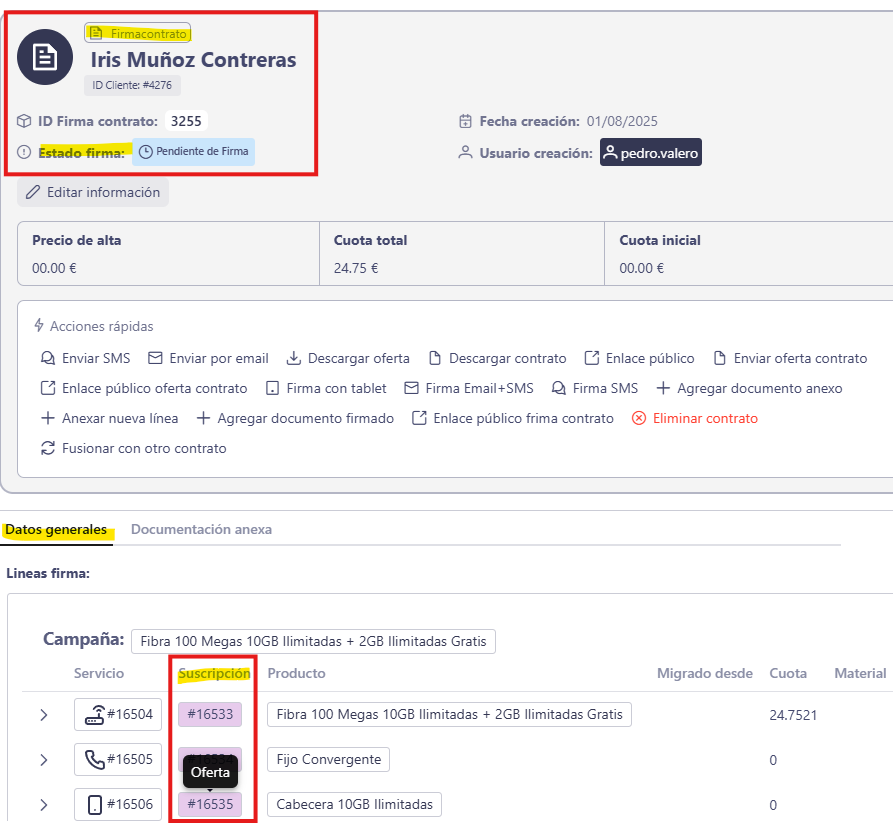
Task: Click Agregar documento anexo action
Action: 749,388
